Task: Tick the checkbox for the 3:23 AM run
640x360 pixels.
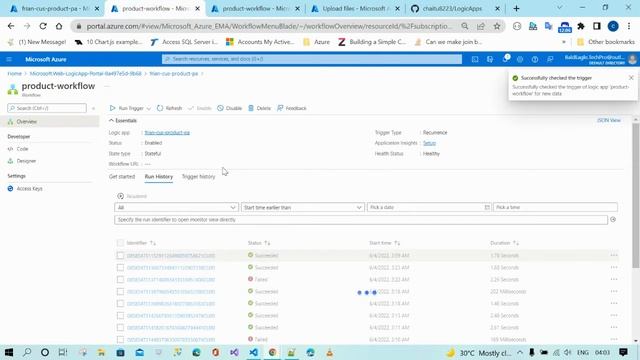Action: pyautogui.click(x=120, y=267)
